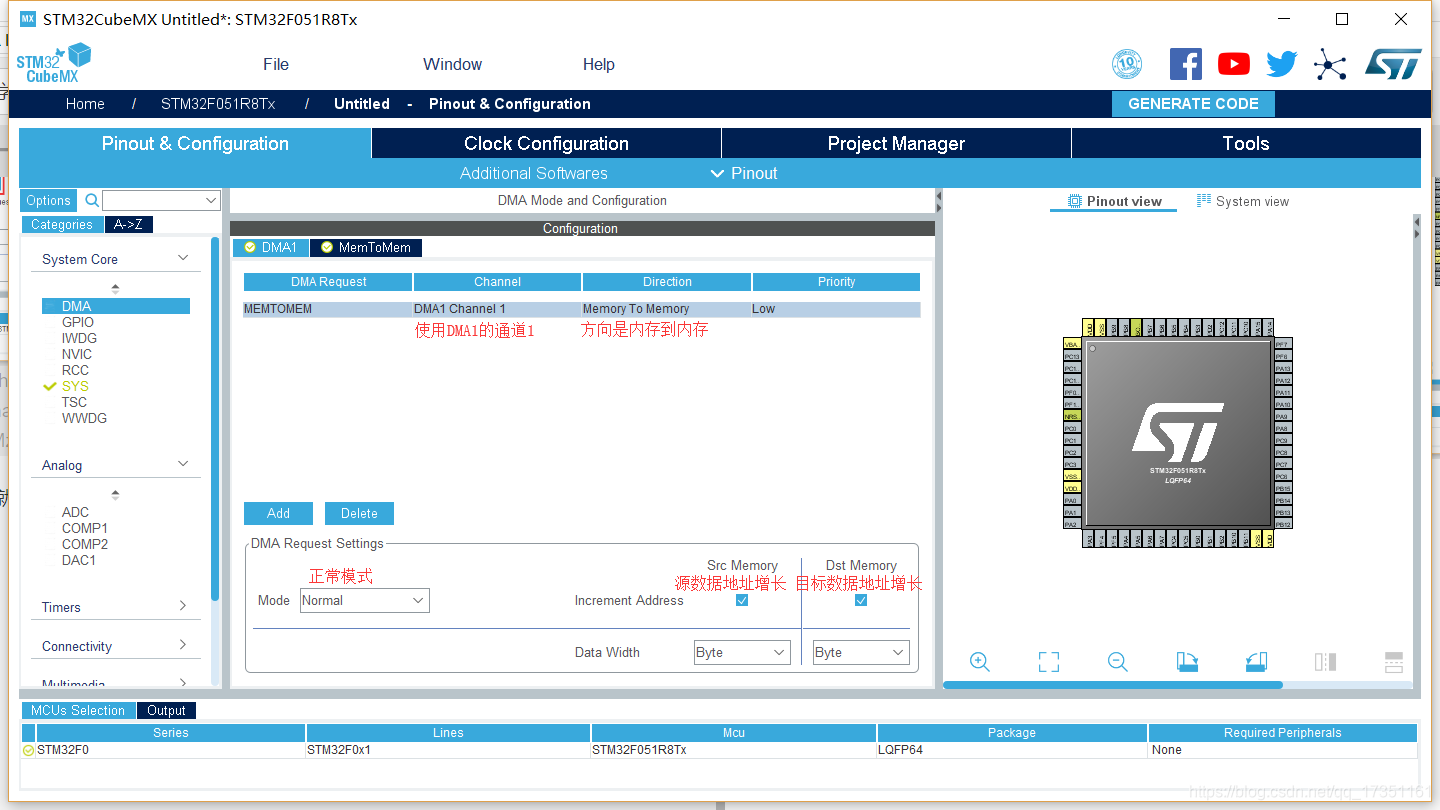Open the Help menu
The height and width of the screenshot is (810, 1440).
point(598,64)
